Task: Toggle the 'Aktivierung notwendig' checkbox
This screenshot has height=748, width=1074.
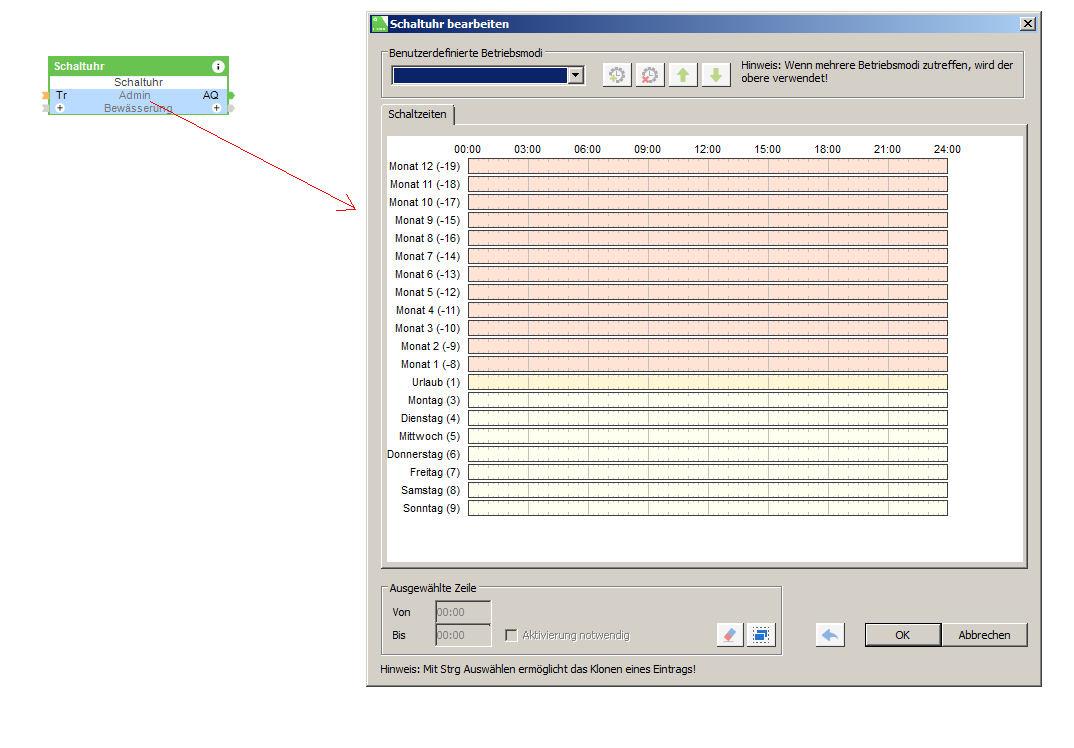Action: pyautogui.click(x=511, y=635)
